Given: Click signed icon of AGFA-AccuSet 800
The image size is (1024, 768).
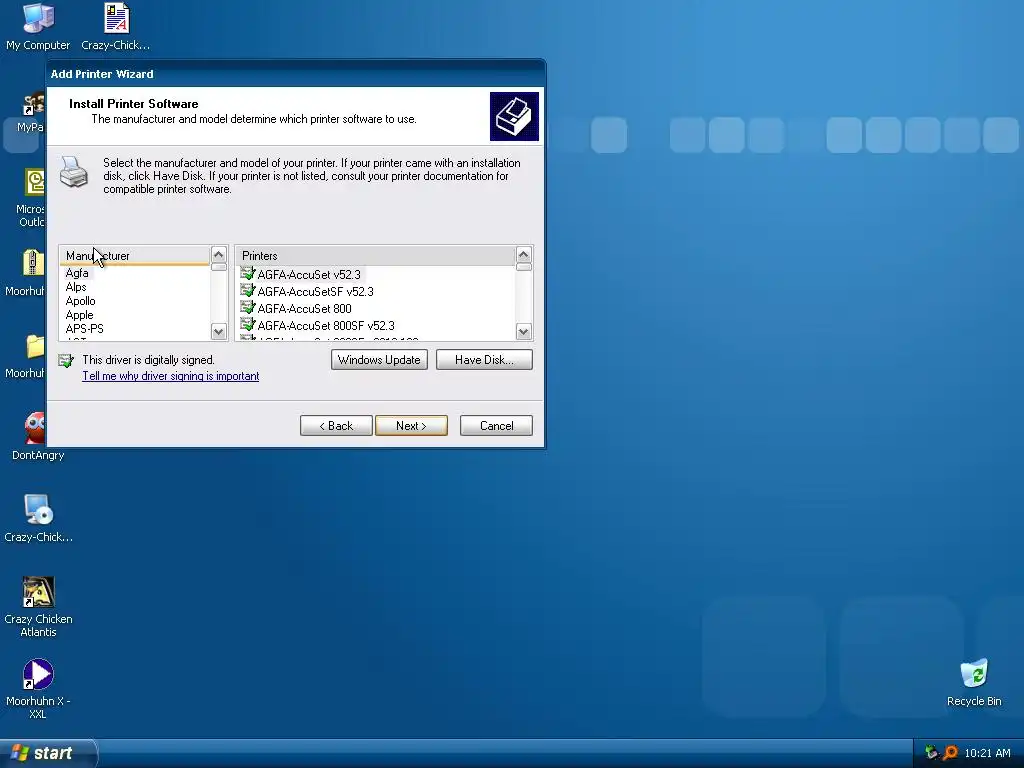Looking at the screenshot, I should click(248, 308).
